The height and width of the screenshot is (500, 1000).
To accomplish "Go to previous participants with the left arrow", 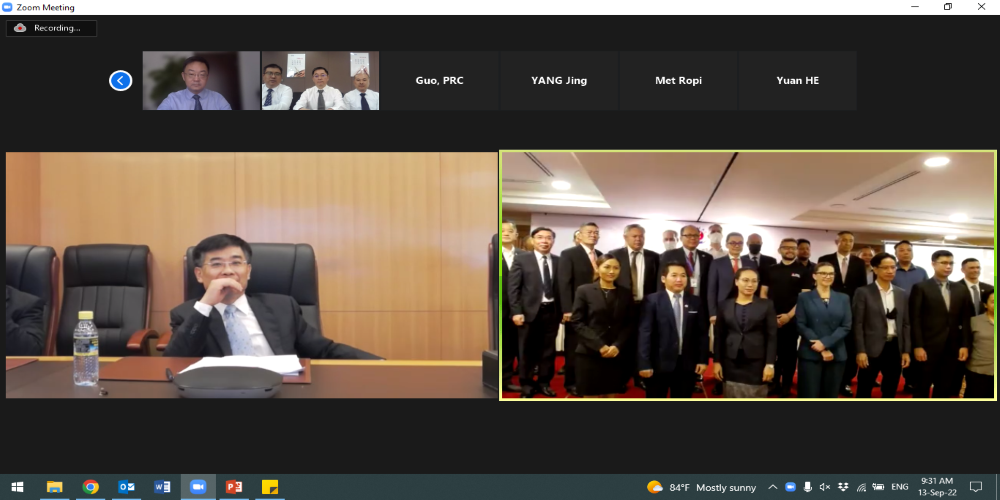I will point(121,81).
